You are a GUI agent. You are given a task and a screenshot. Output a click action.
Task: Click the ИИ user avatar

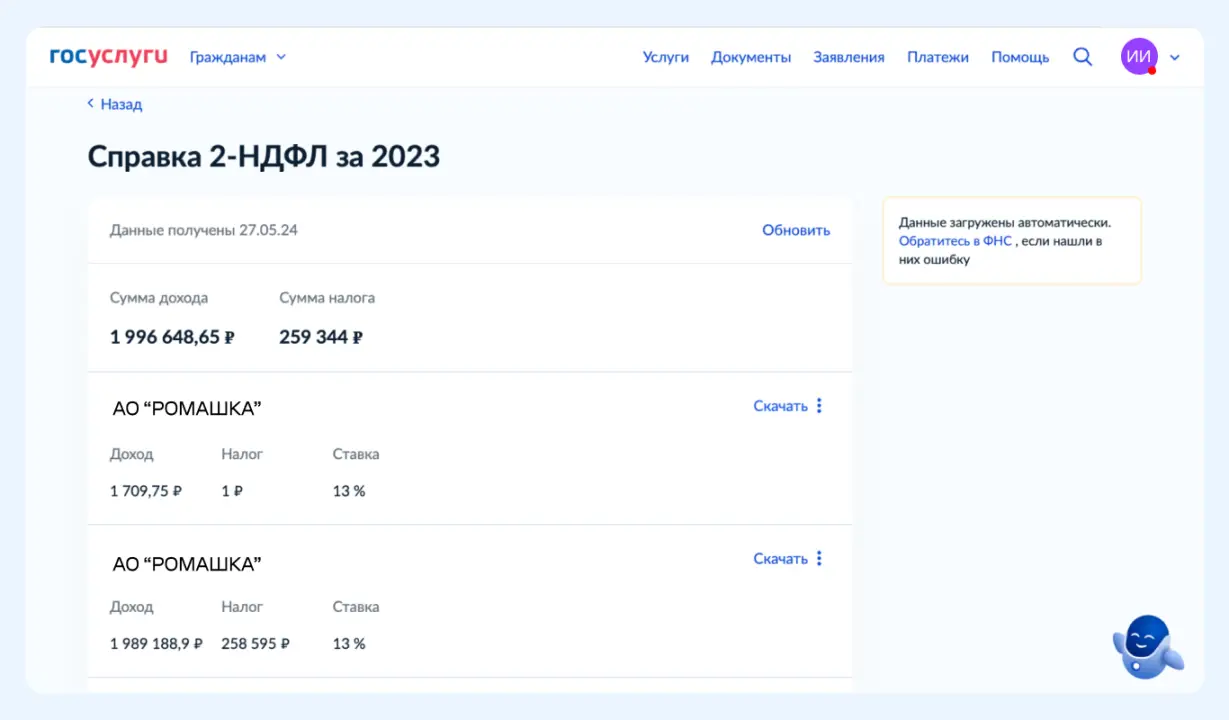click(x=1138, y=57)
